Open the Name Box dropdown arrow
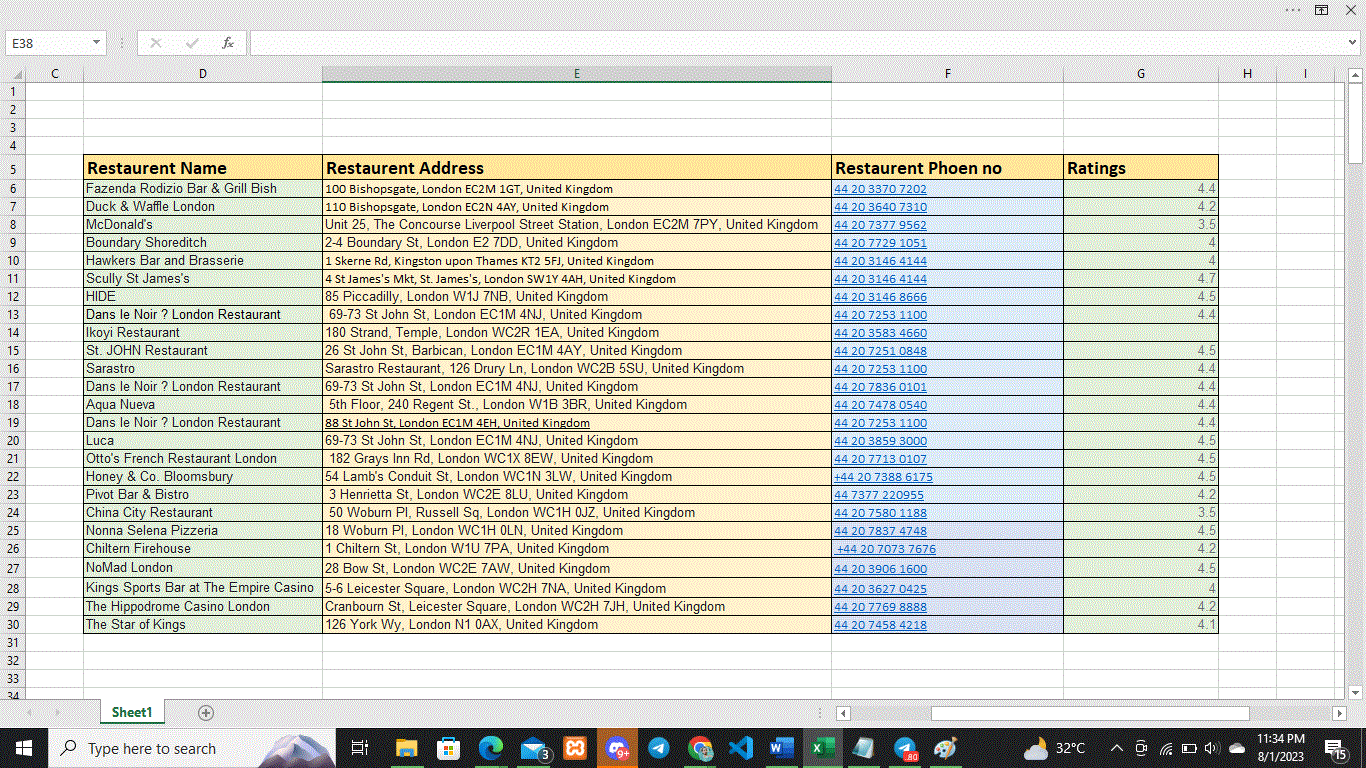The image size is (1366, 768). (x=95, y=42)
